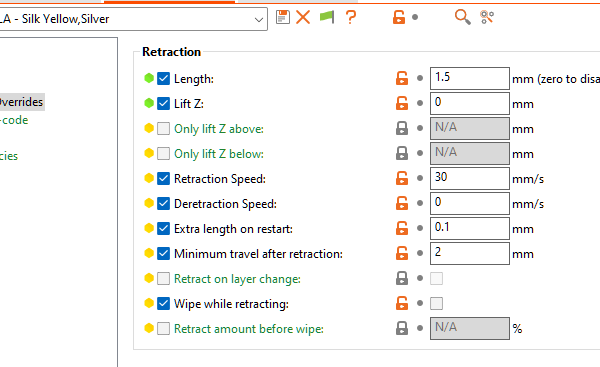
Task: Click orange lock for Minimum travel after retraction
Action: coord(402,253)
